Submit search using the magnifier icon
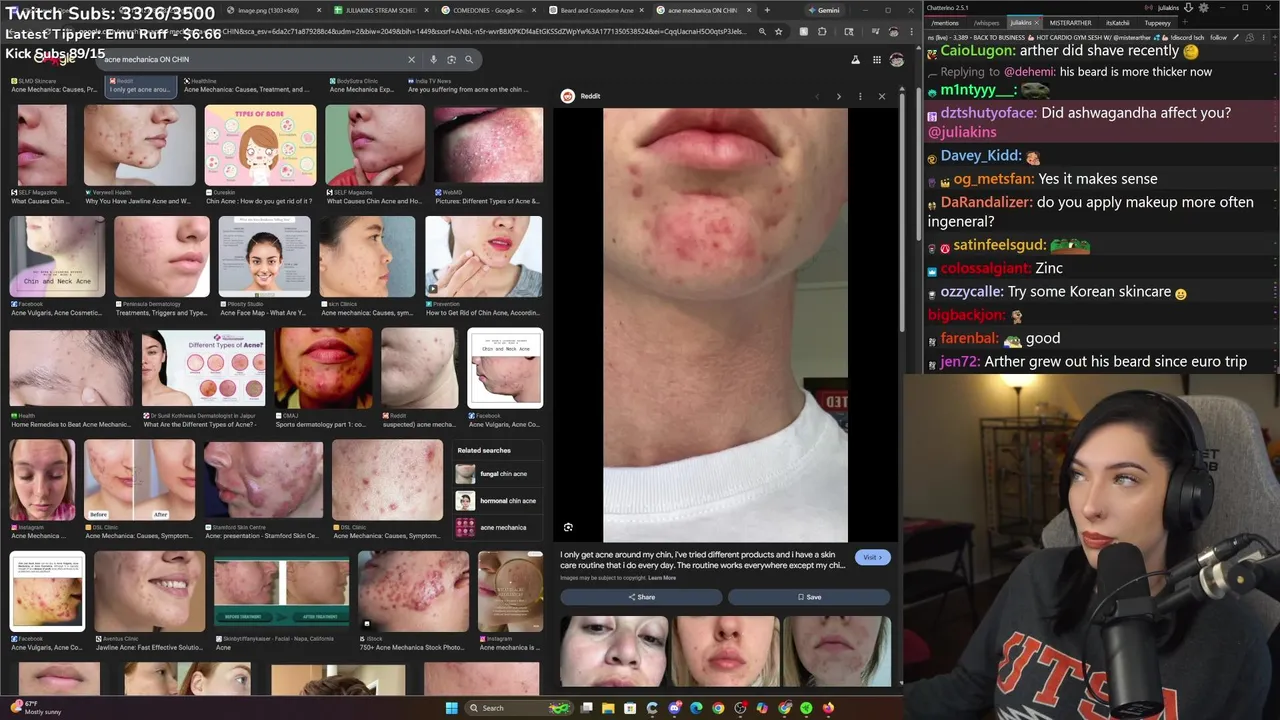1280x720 pixels. point(469,59)
